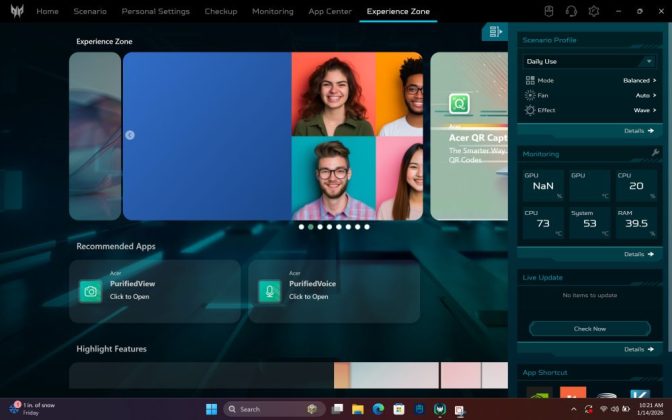This screenshot has width=672, height=420.
Task: Click the carousel previous arrow
Action: (x=130, y=135)
